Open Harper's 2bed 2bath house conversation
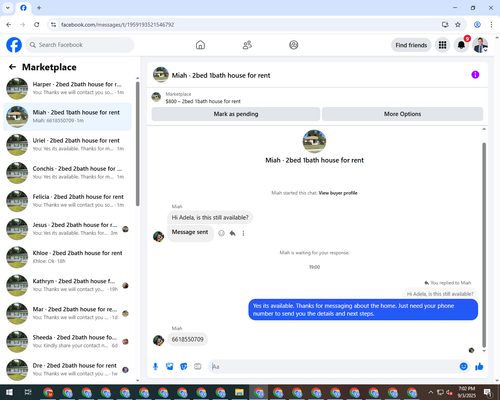500x400 pixels. pos(67,88)
